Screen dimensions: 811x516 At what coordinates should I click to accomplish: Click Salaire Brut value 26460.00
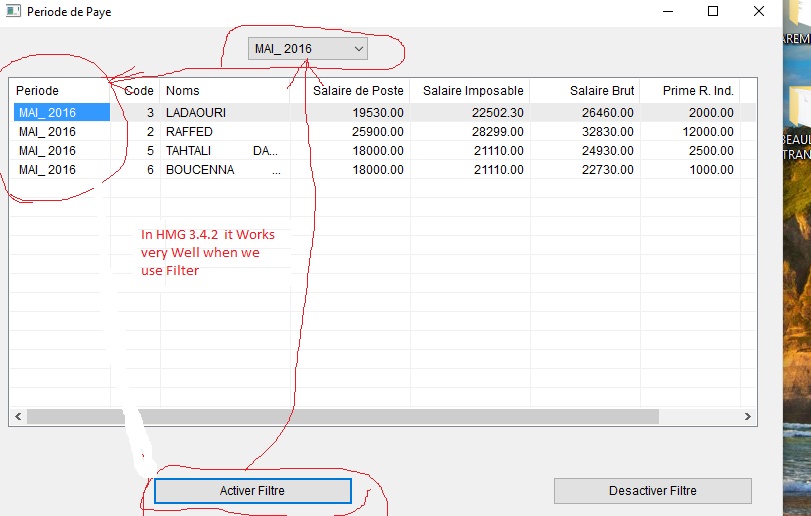point(608,112)
